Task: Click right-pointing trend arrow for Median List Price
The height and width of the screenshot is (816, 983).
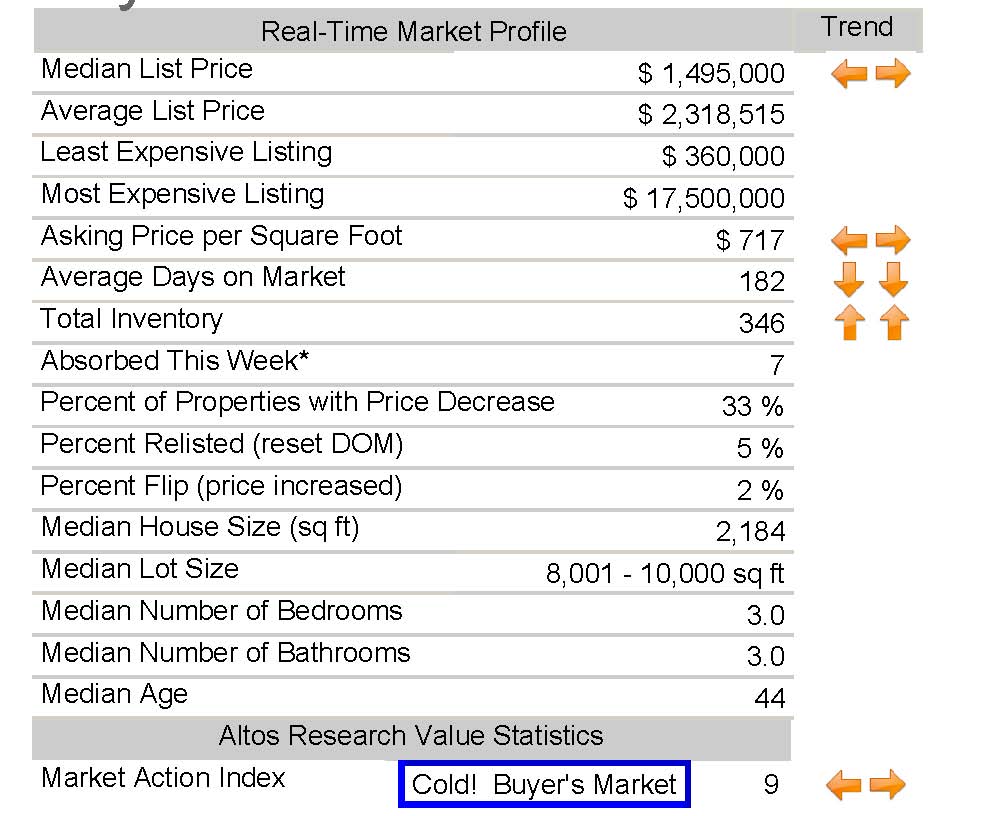Action: [893, 74]
